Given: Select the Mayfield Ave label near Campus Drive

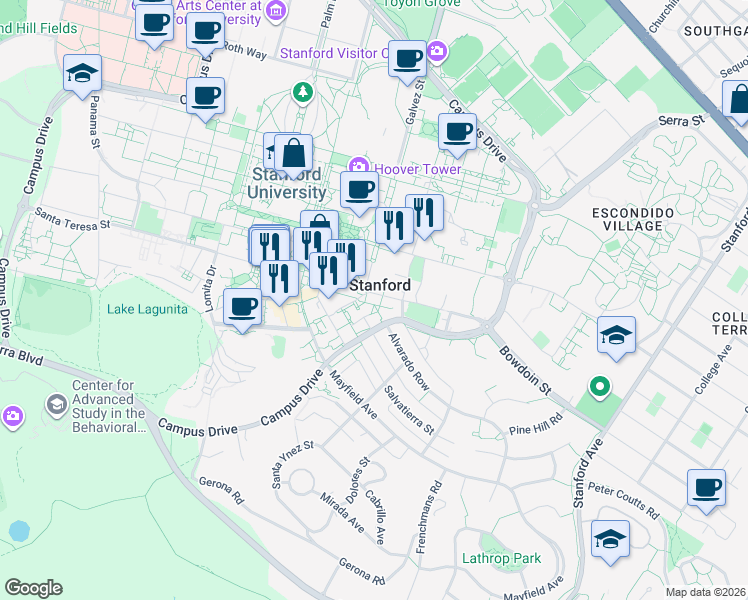Looking at the screenshot, I should [353, 394].
